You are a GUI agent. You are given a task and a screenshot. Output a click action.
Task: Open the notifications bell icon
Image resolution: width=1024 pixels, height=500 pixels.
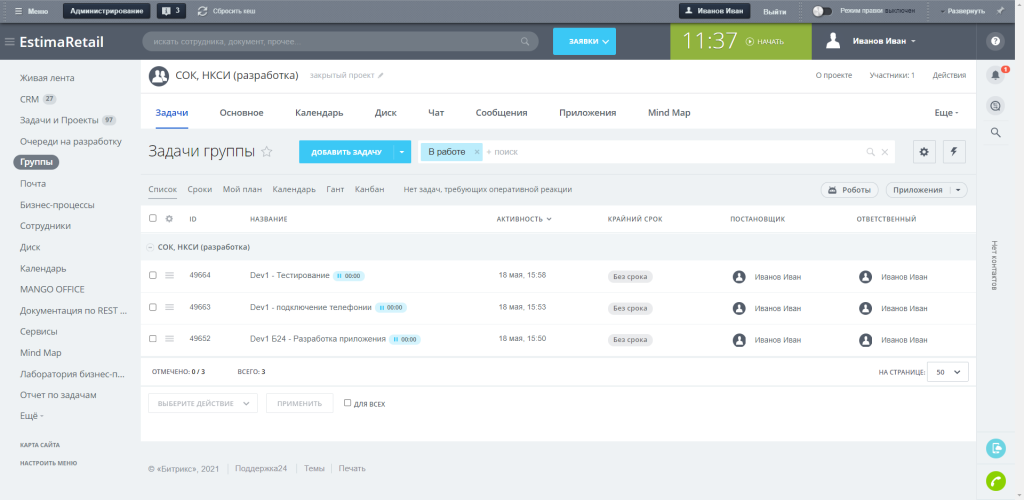pos(995,75)
